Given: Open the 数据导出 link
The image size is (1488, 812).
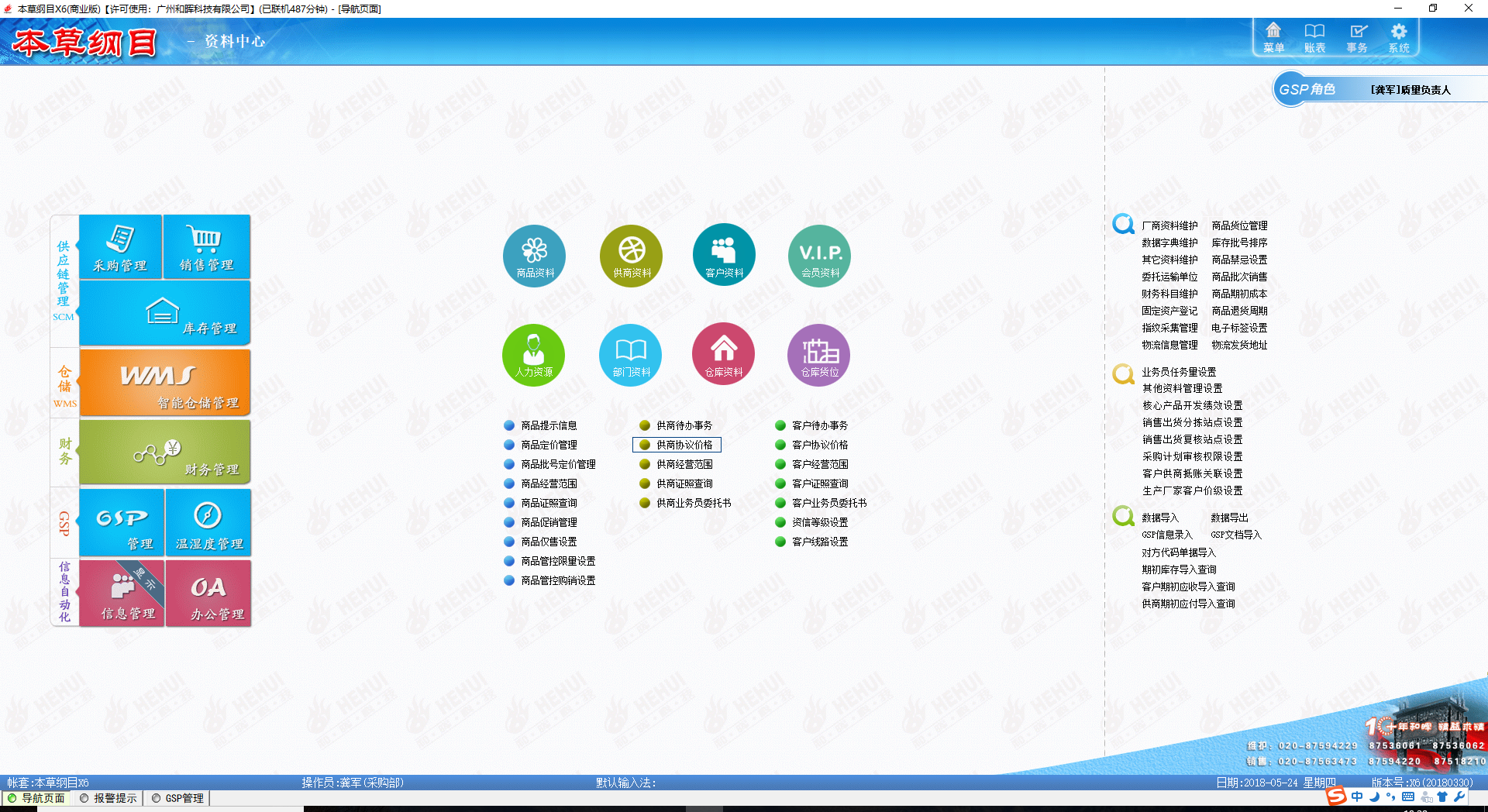Looking at the screenshot, I should (x=1229, y=518).
